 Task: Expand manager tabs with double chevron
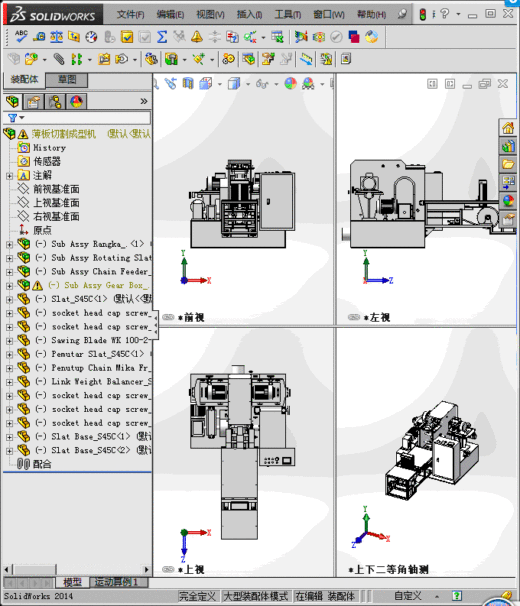pyautogui.click(x=144, y=101)
